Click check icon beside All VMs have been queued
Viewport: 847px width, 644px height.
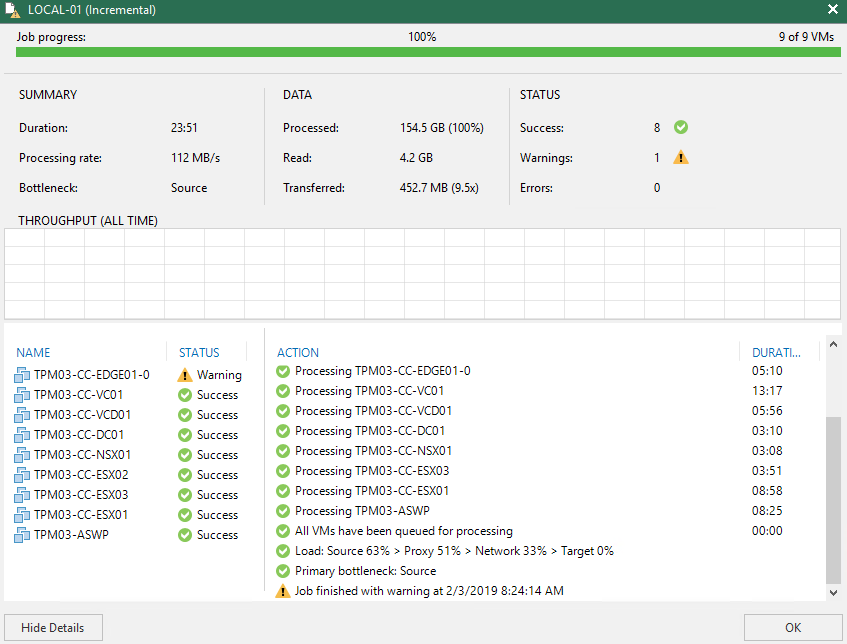[283, 531]
